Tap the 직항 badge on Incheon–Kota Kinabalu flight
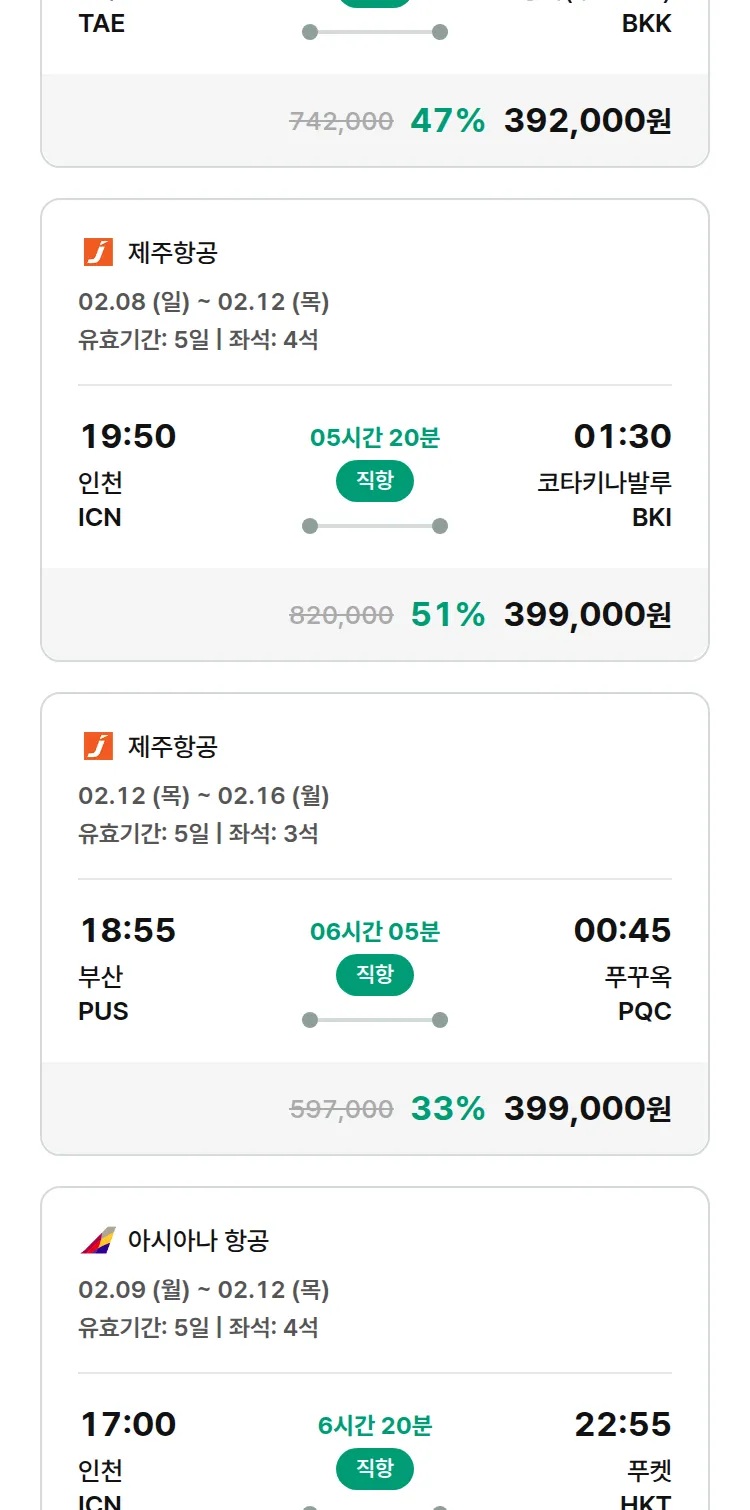Viewport: 750px width, 1510px height. [x=374, y=481]
